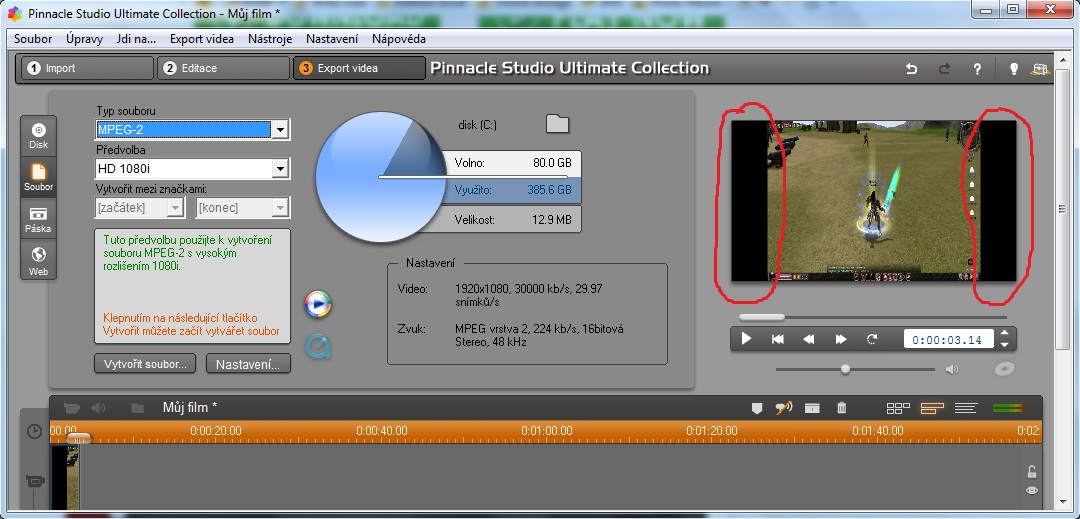Viewport: 1080px width, 519px height.
Task: Switch to the Páska output tab
Action: pyautogui.click(x=39, y=220)
